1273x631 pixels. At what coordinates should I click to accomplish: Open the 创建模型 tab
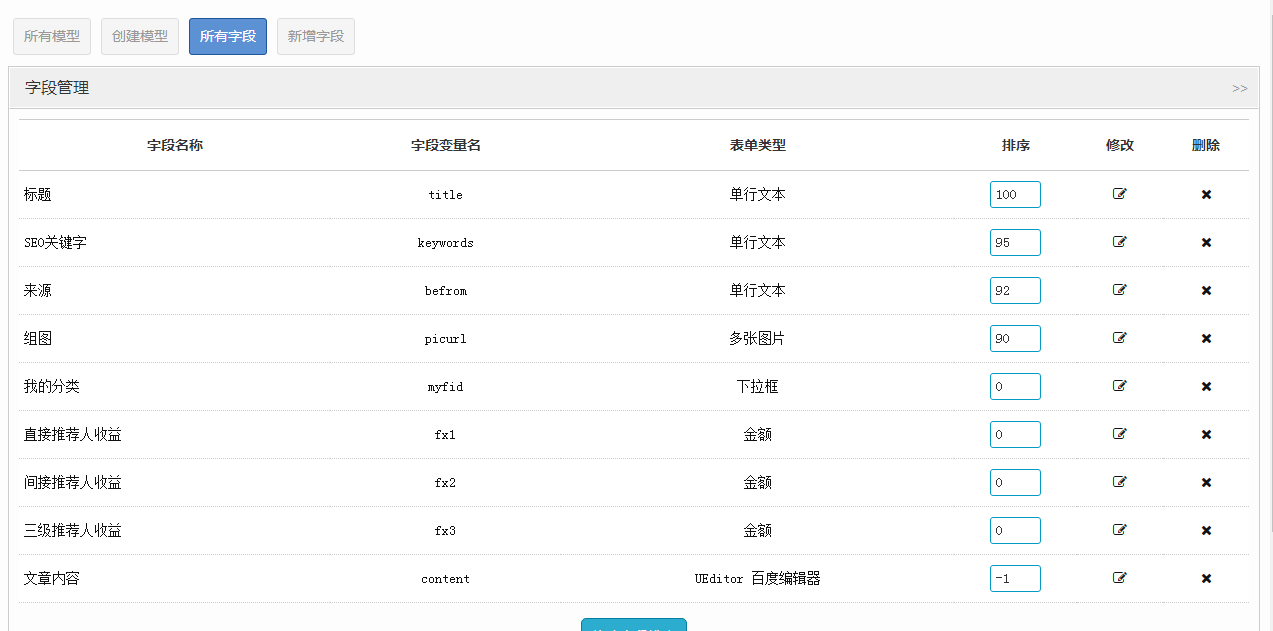pos(140,36)
